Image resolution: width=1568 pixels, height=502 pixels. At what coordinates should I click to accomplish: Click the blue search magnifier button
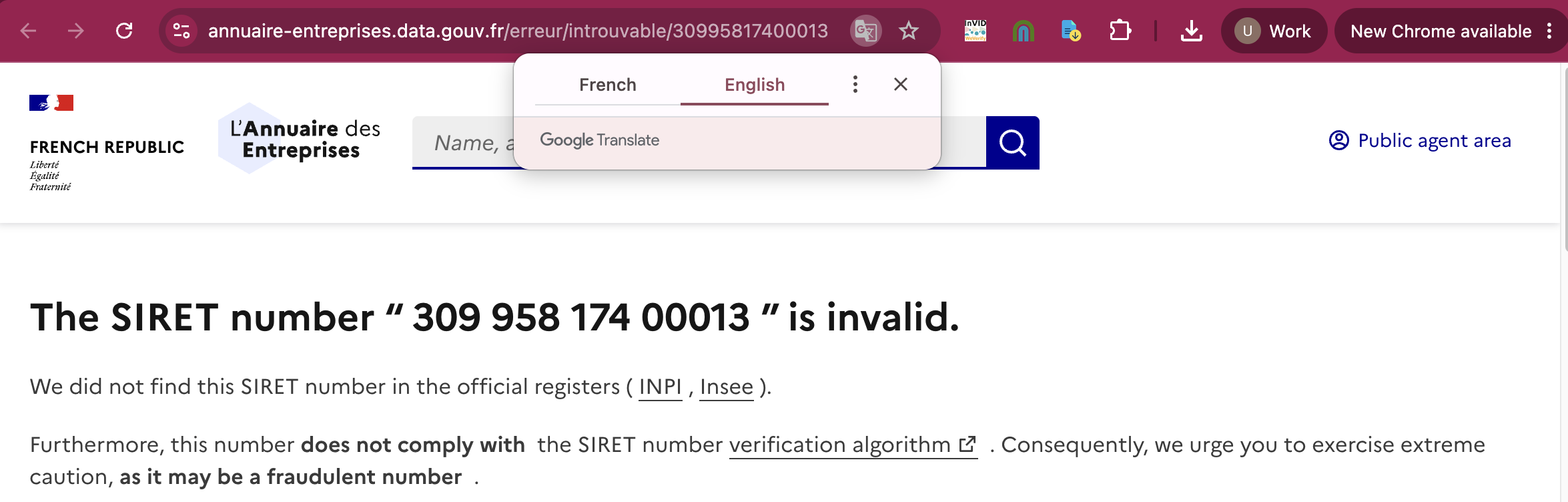click(x=1013, y=142)
